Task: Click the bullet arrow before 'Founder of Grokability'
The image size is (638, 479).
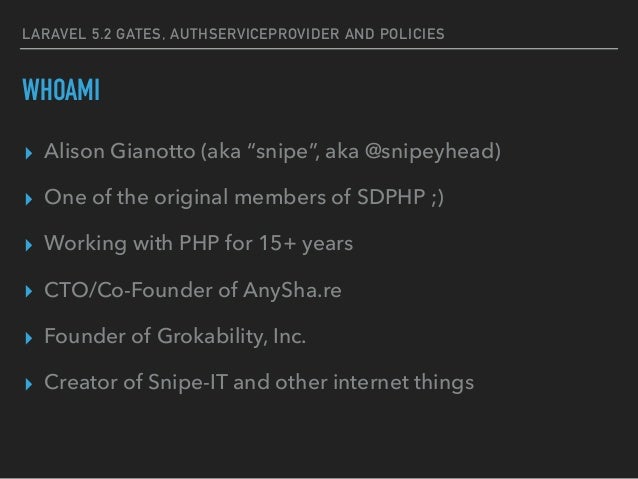Action: pyautogui.click(x=28, y=338)
